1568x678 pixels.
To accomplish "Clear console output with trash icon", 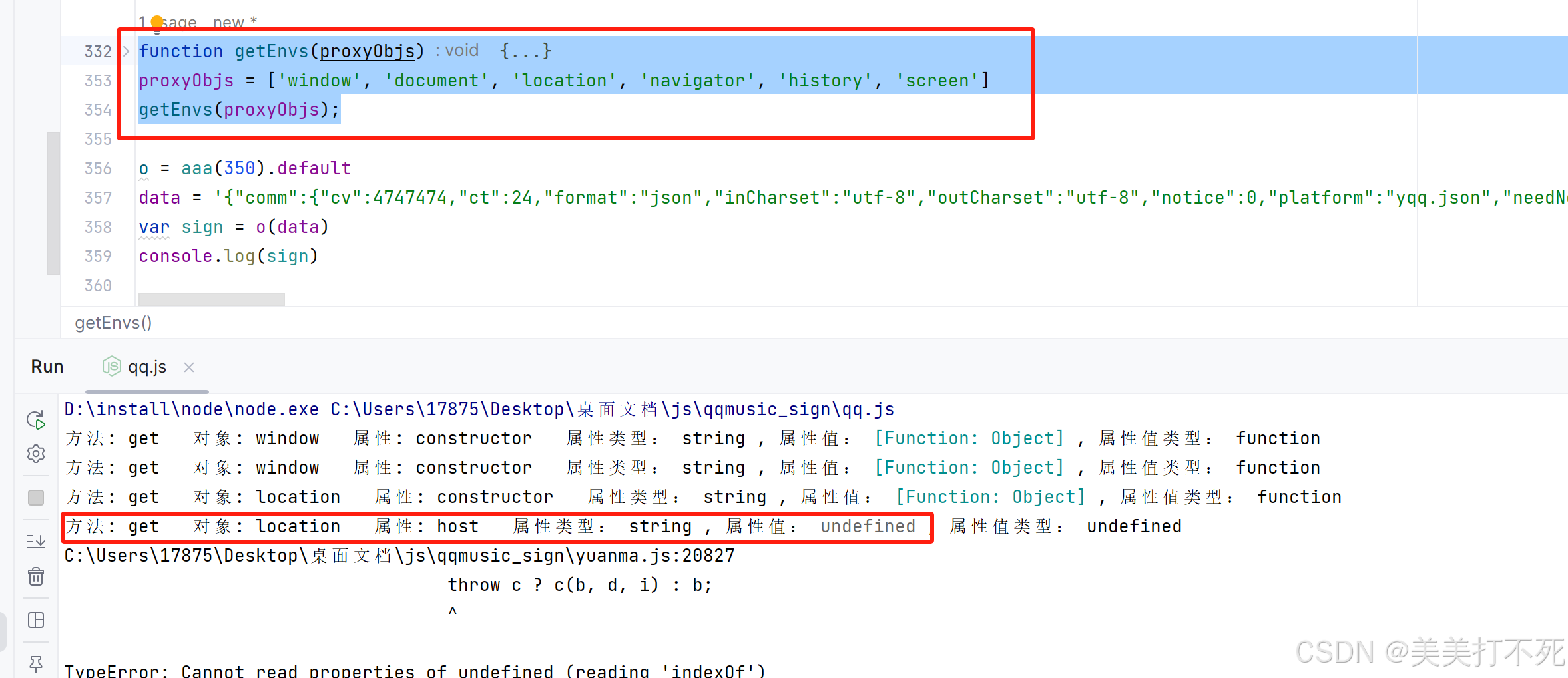I will click(36, 576).
